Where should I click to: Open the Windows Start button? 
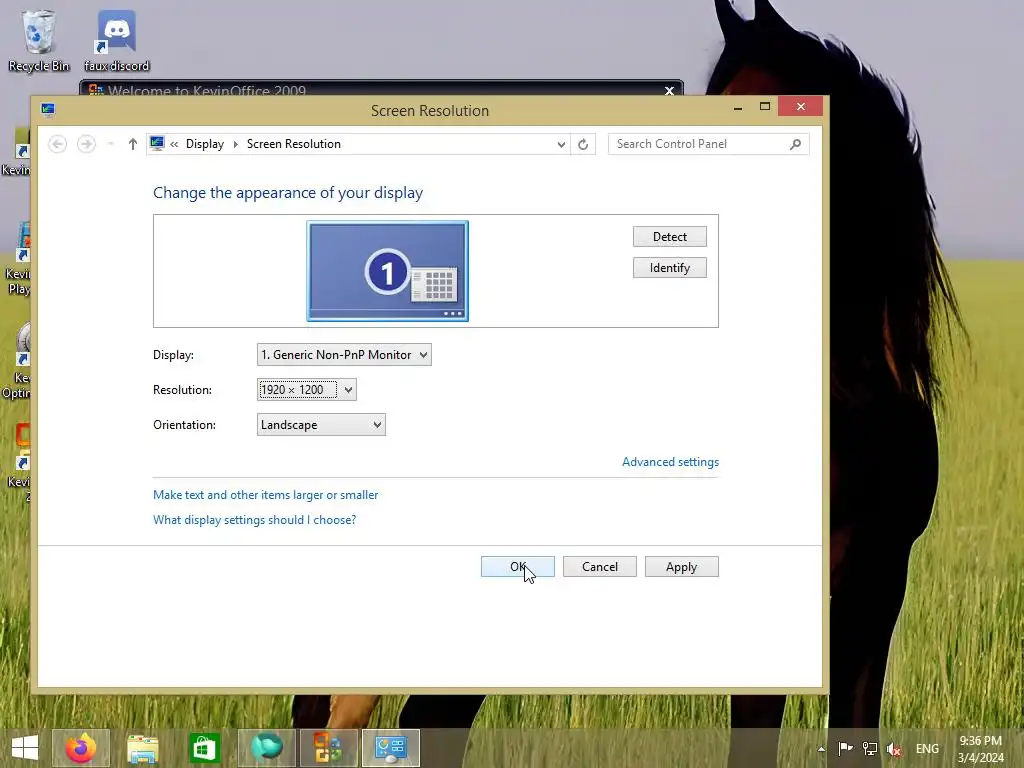point(25,748)
